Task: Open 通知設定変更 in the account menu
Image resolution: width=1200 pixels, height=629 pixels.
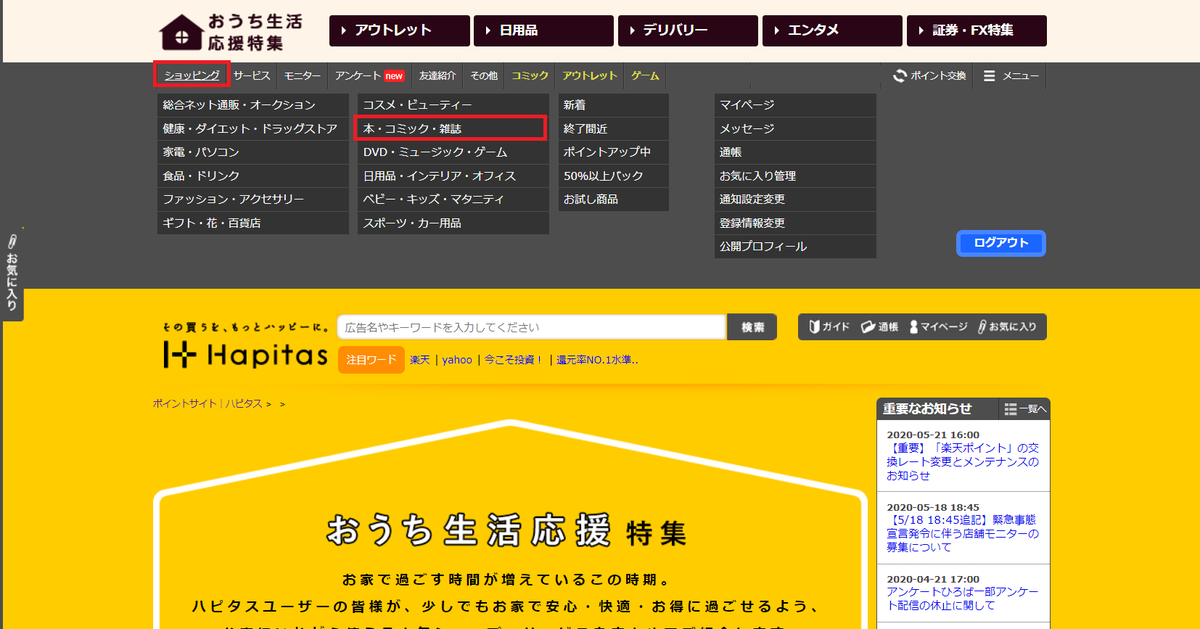Action: (x=795, y=199)
